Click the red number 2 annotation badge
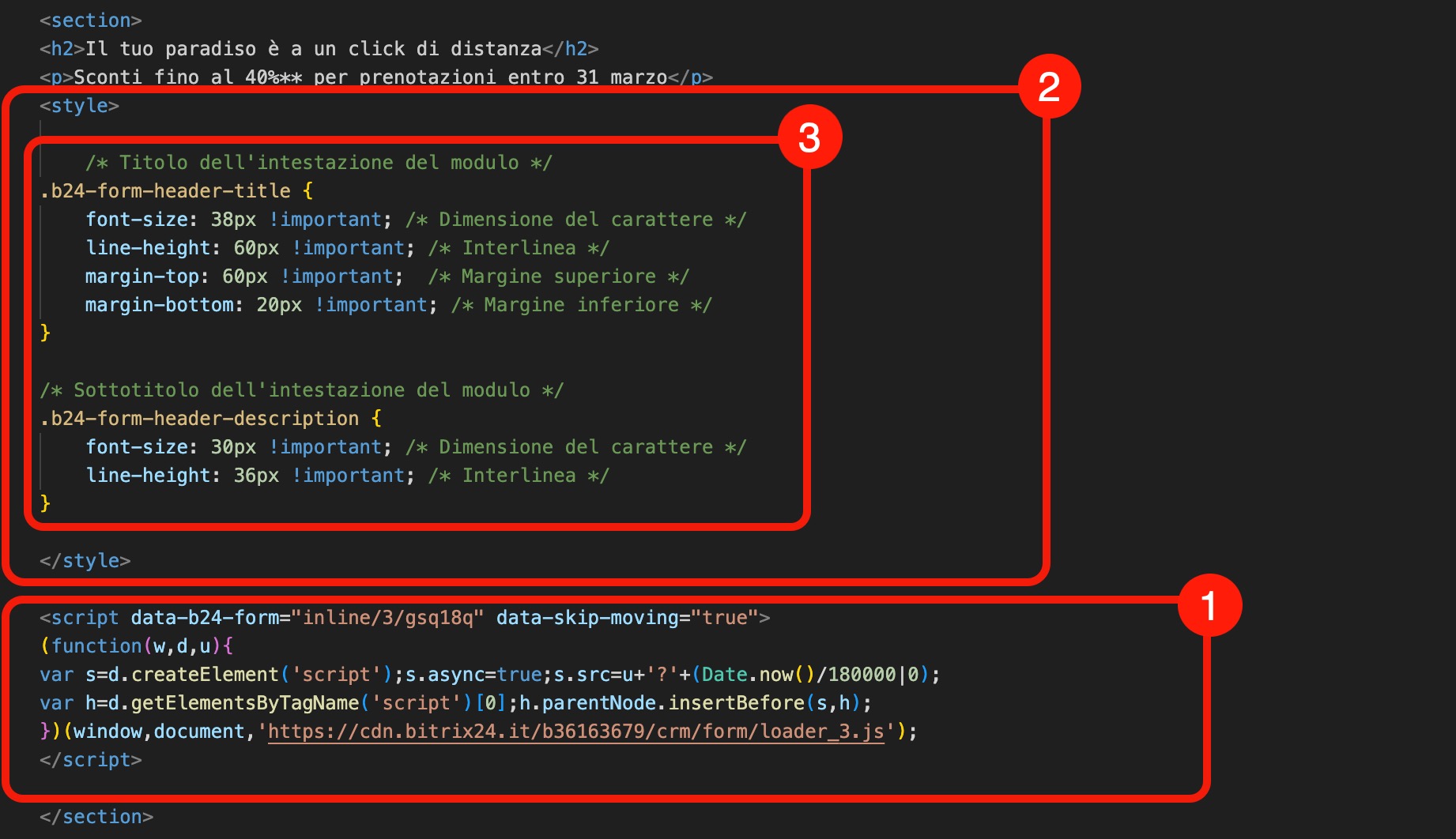The image size is (1456, 839). coord(1048,86)
